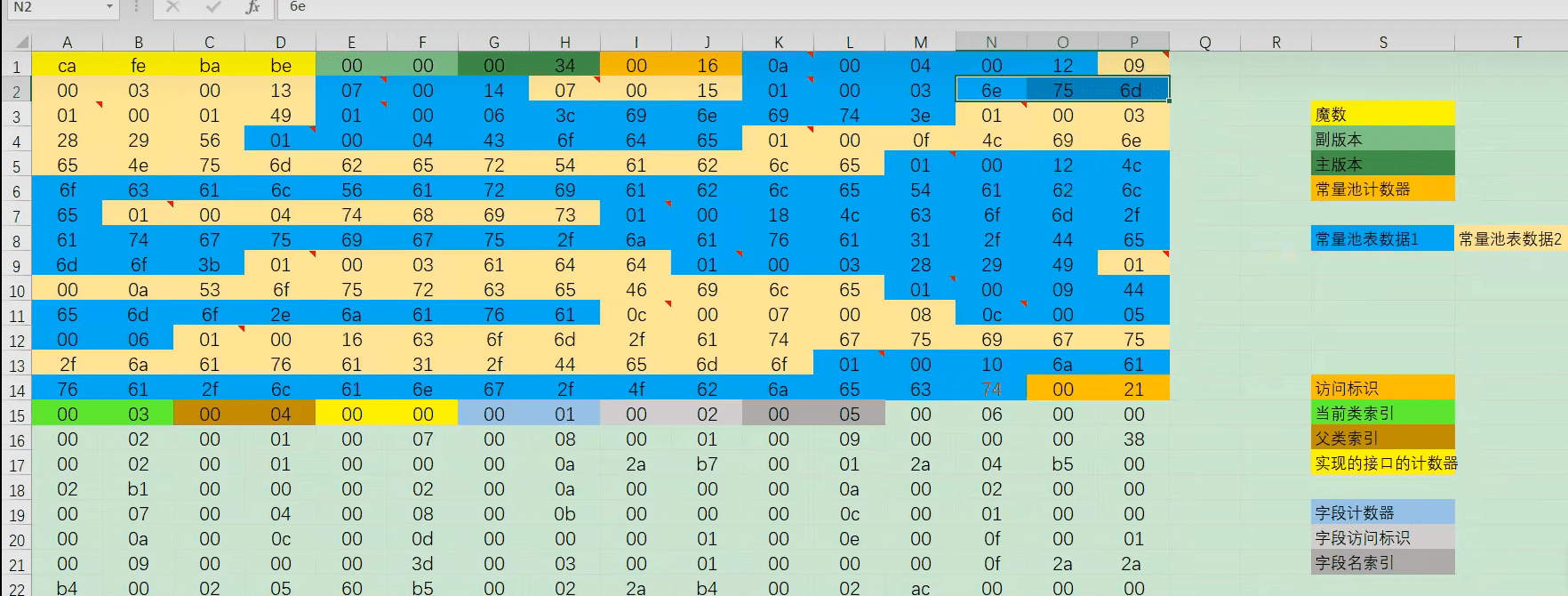Select the bright green 当前类索引 legend cell
This screenshot has width=1568, height=596.
pos(1382,413)
